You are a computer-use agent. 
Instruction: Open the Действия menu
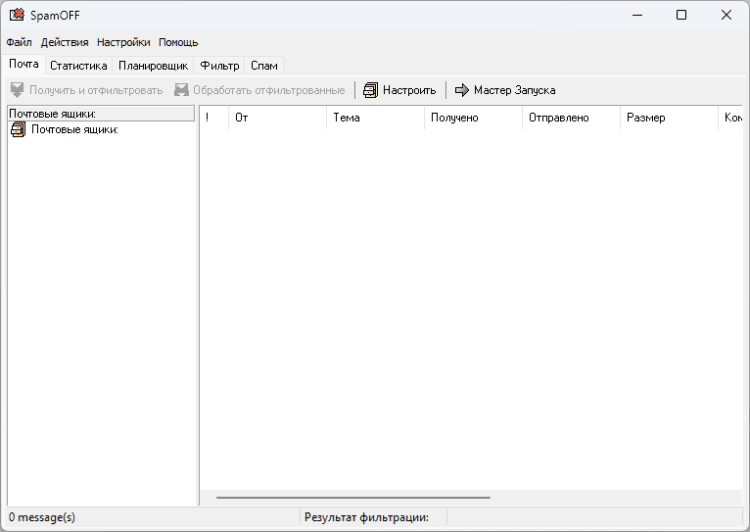(x=65, y=43)
